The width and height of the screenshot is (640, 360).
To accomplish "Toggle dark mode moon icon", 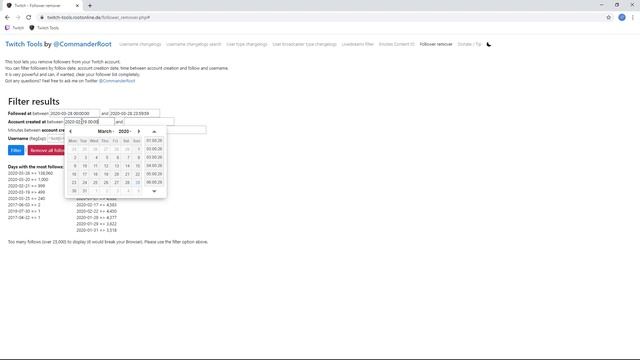I will click(x=489, y=44).
